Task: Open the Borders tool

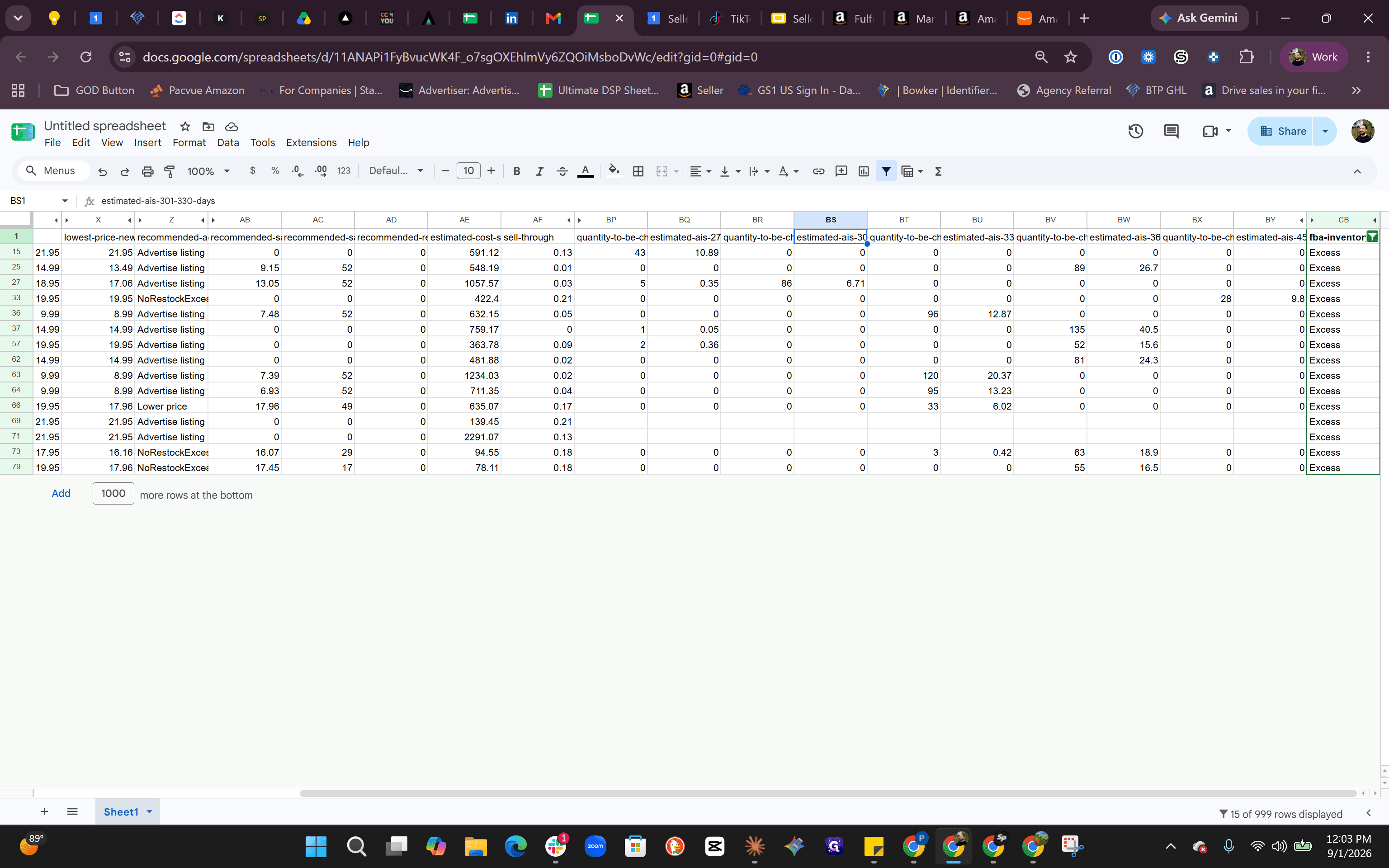Action: 638,171
